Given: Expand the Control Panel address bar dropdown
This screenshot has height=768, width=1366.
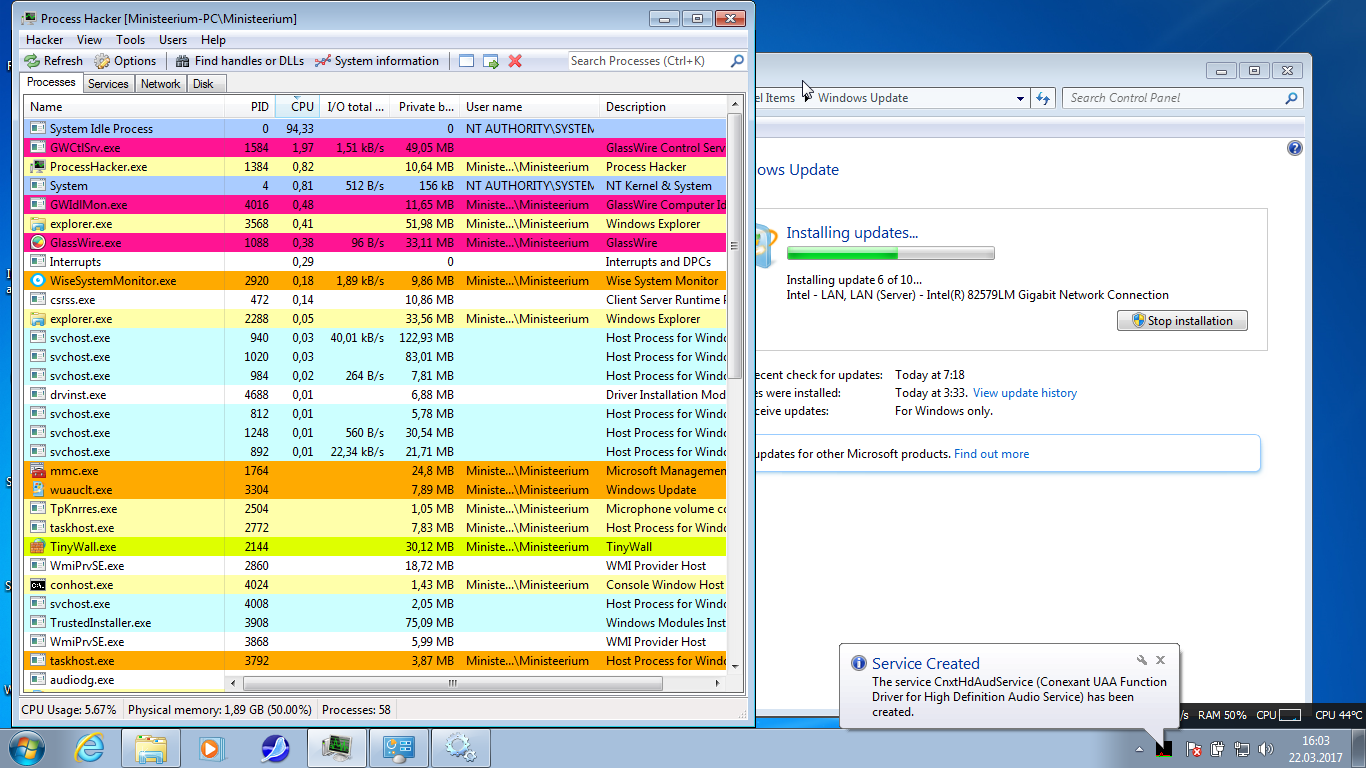Looking at the screenshot, I should 1020,98.
